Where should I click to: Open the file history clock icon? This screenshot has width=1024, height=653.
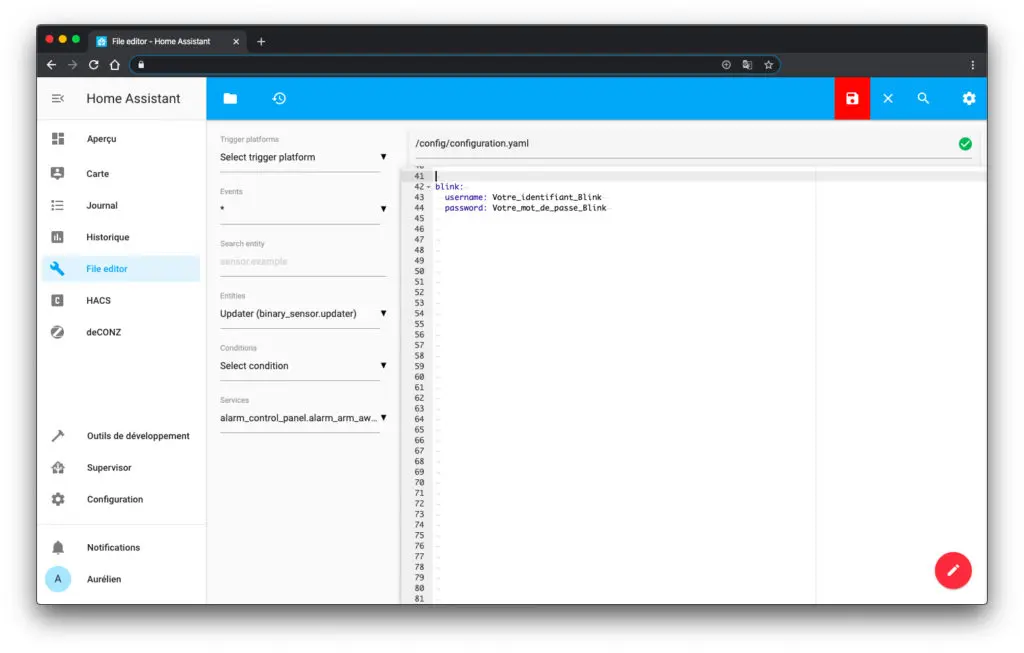tap(279, 99)
